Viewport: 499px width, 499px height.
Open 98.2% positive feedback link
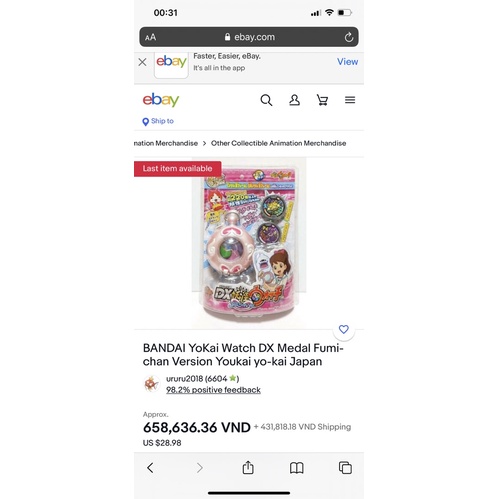[x=213, y=390]
